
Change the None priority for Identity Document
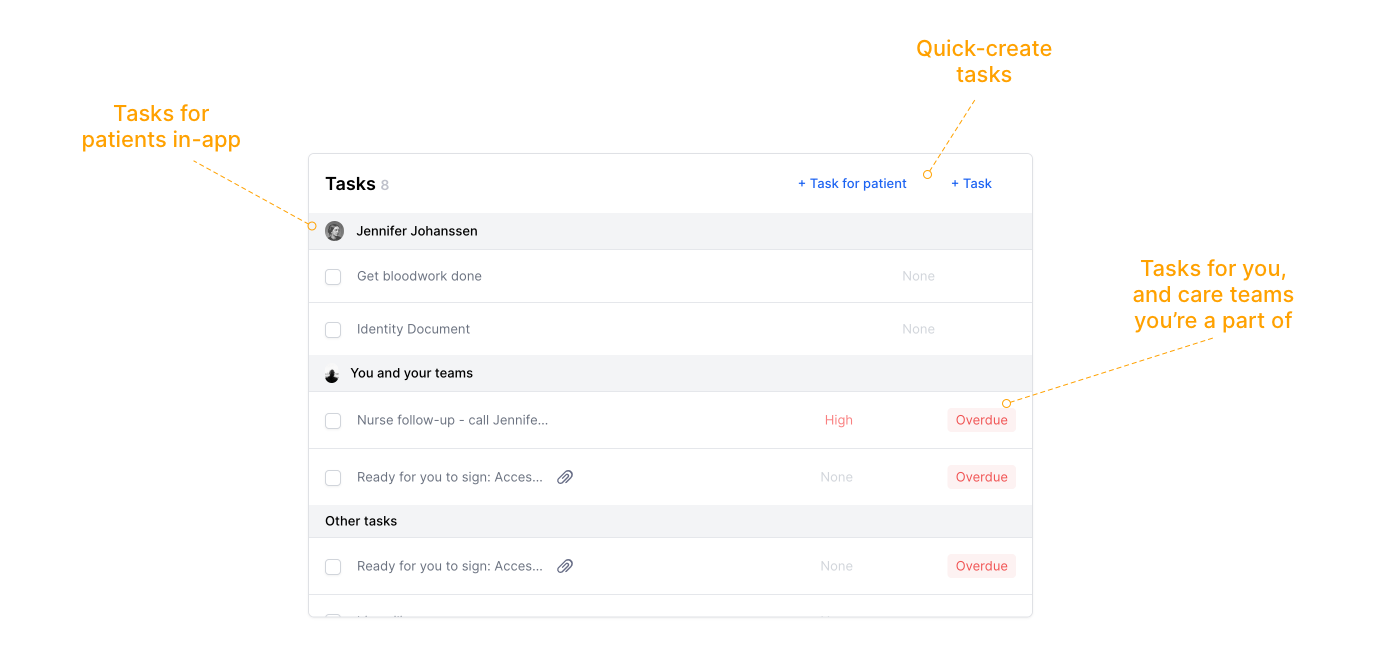click(918, 329)
